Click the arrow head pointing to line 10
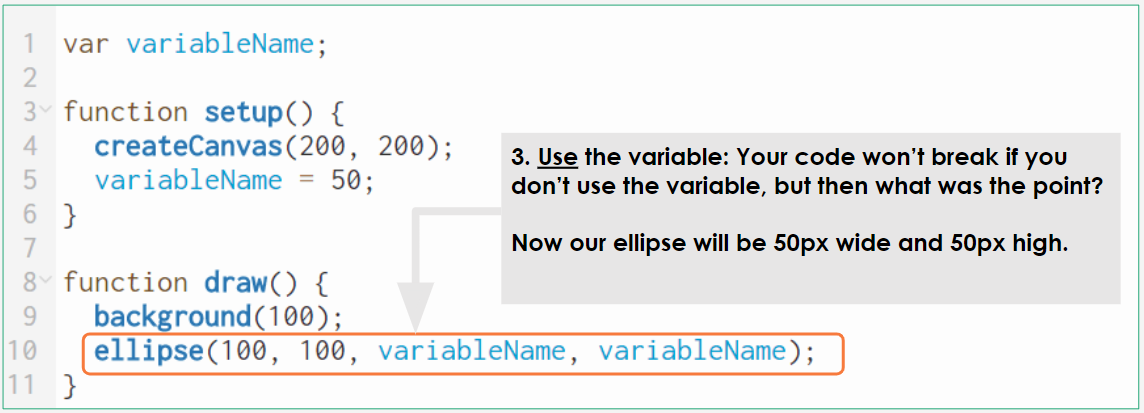The image size is (1144, 413). 414,307
